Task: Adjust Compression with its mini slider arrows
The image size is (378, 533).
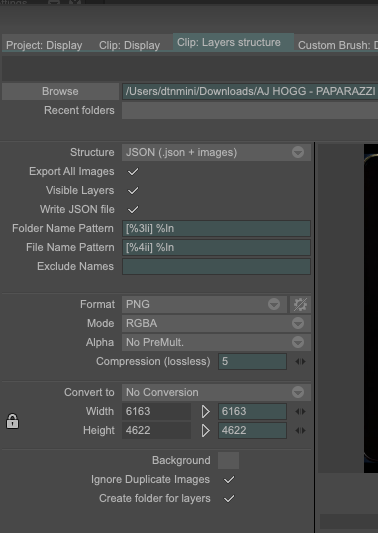Action: click(300, 361)
